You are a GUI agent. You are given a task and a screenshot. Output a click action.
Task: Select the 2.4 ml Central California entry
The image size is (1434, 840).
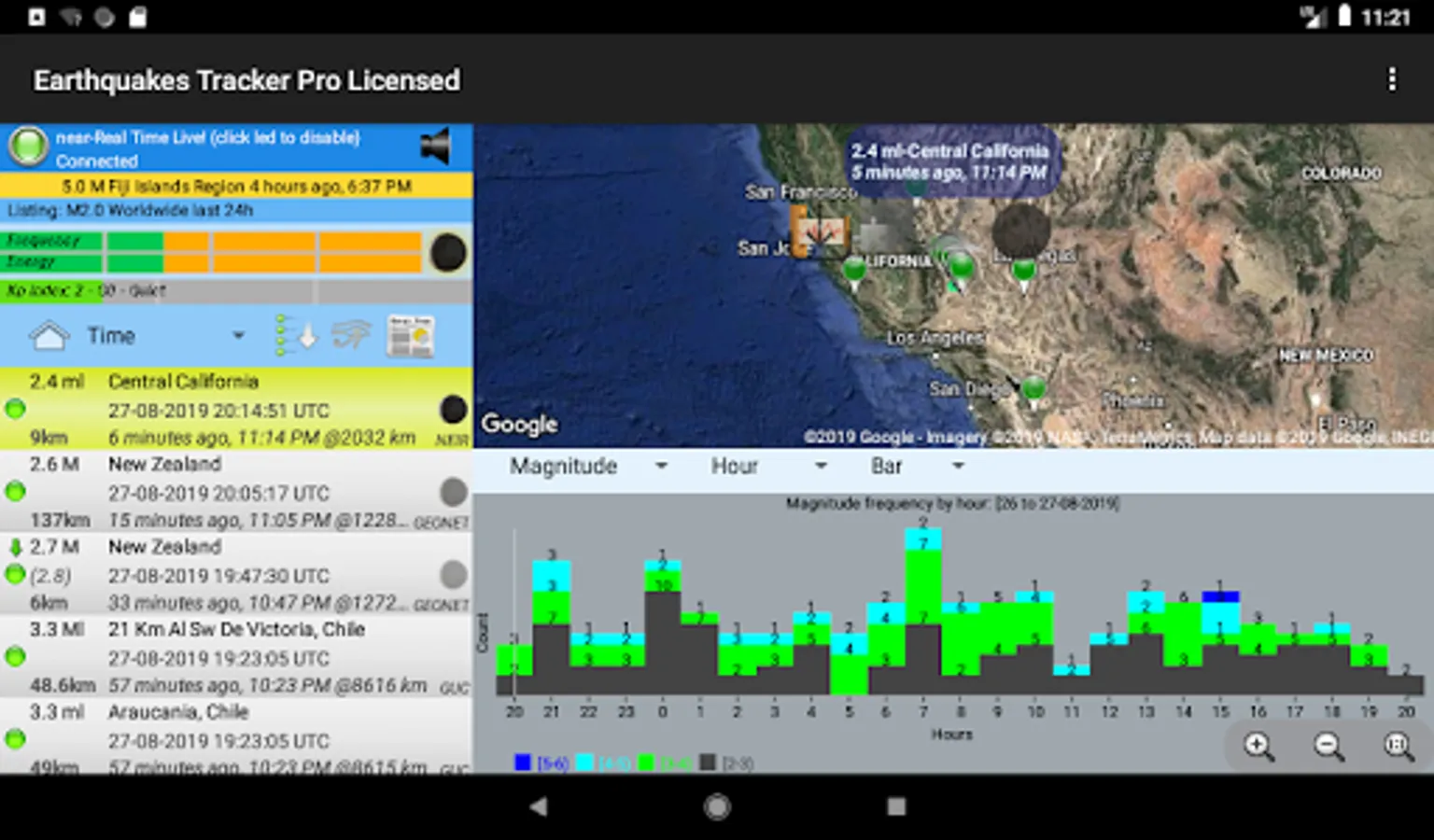click(x=236, y=409)
